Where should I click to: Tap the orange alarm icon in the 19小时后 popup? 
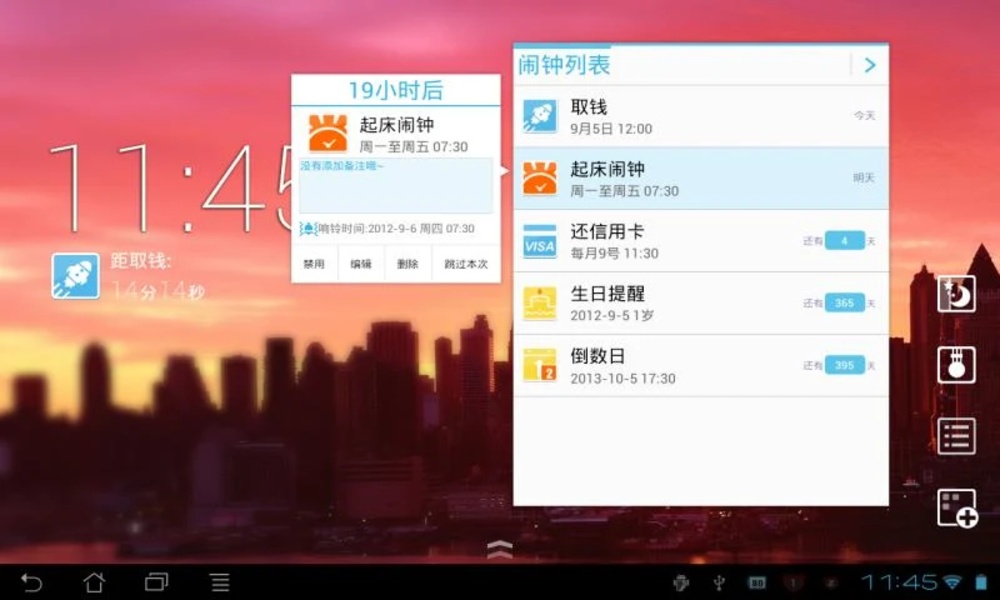pyautogui.click(x=328, y=133)
